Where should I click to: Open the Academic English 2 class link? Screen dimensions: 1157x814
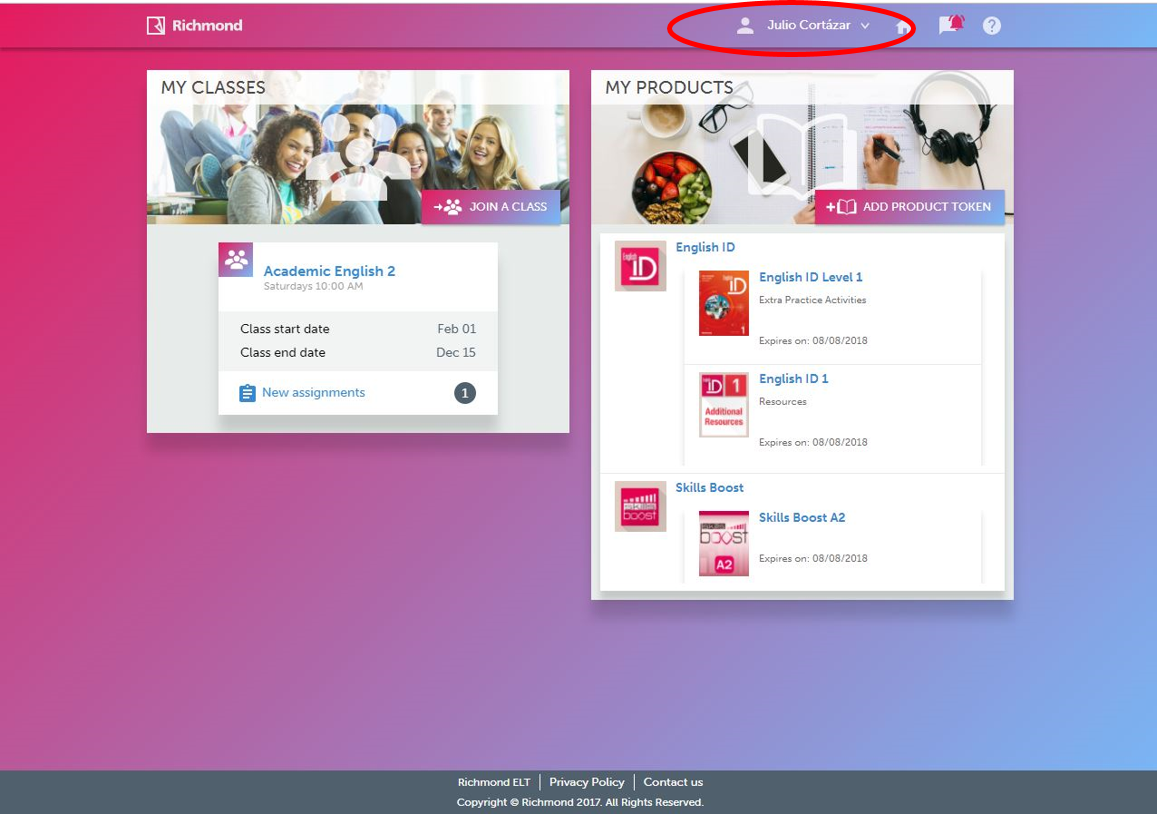click(x=329, y=271)
